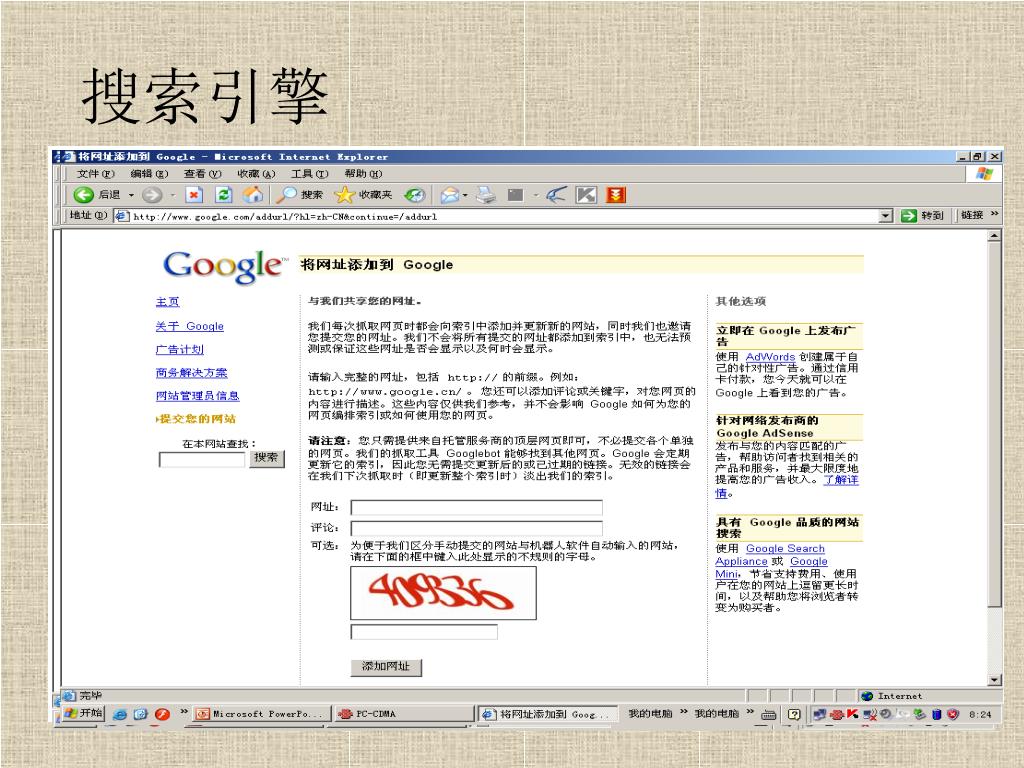1024x768 pixels.
Task: Open the 网站管理员信息 link
Action: click(x=197, y=396)
